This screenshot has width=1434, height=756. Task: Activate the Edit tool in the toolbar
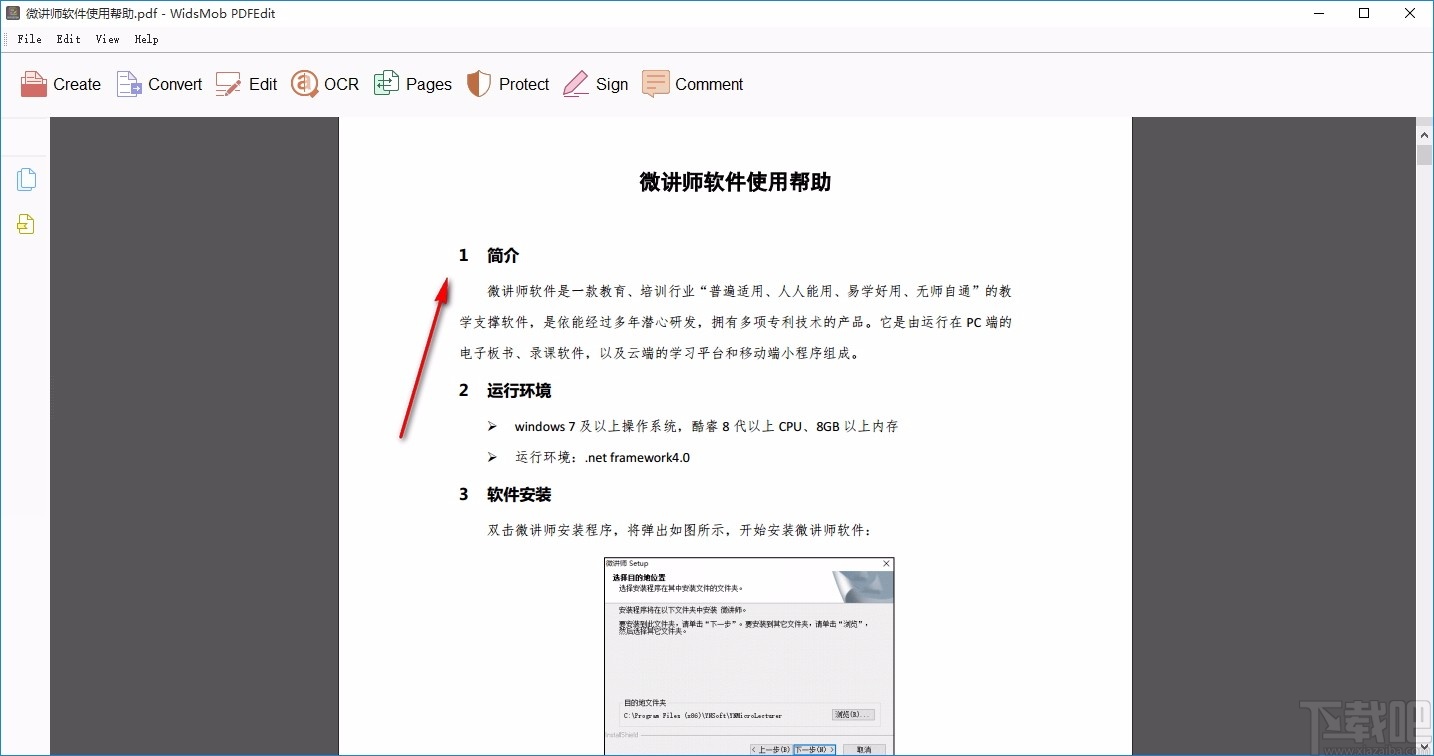pyautogui.click(x=246, y=84)
